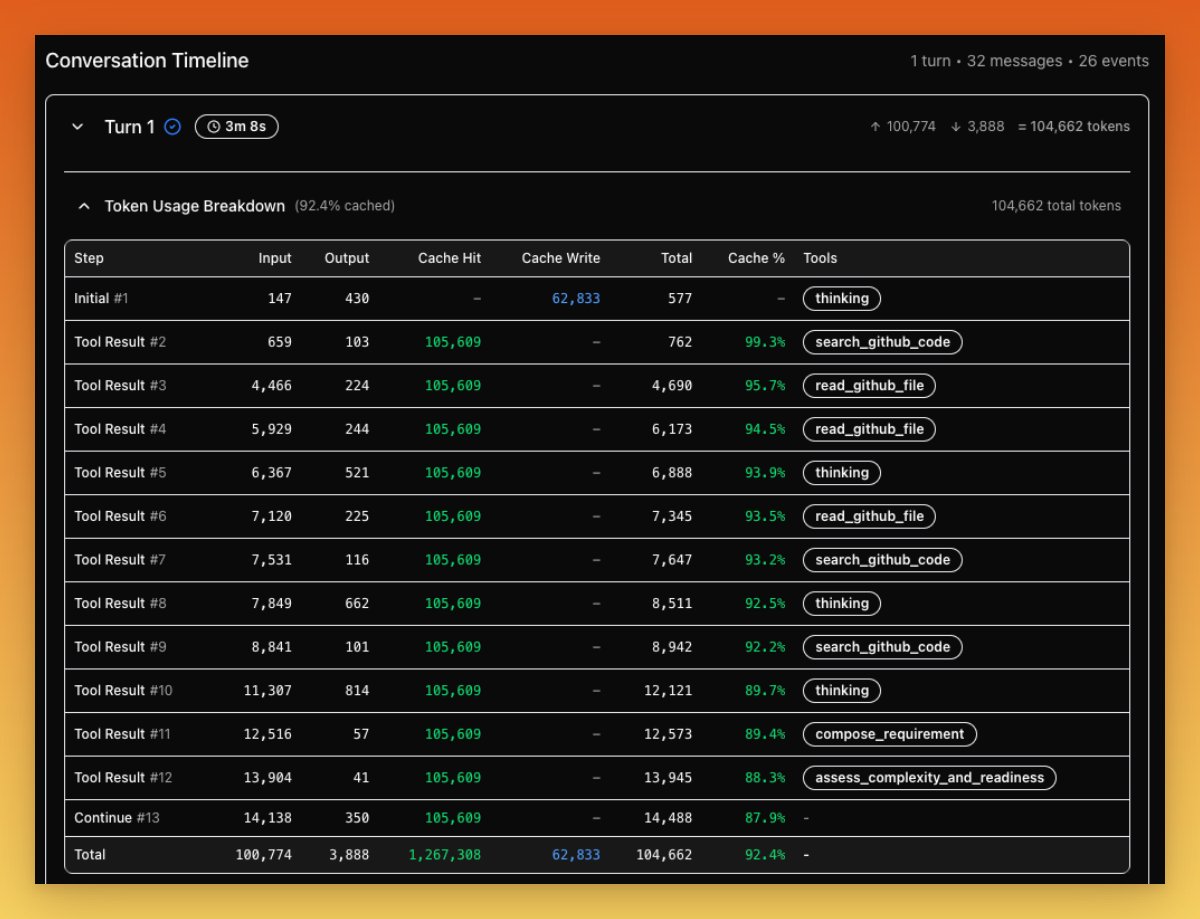Click thinking tag in Tool Result #10 row

click(x=841, y=690)
